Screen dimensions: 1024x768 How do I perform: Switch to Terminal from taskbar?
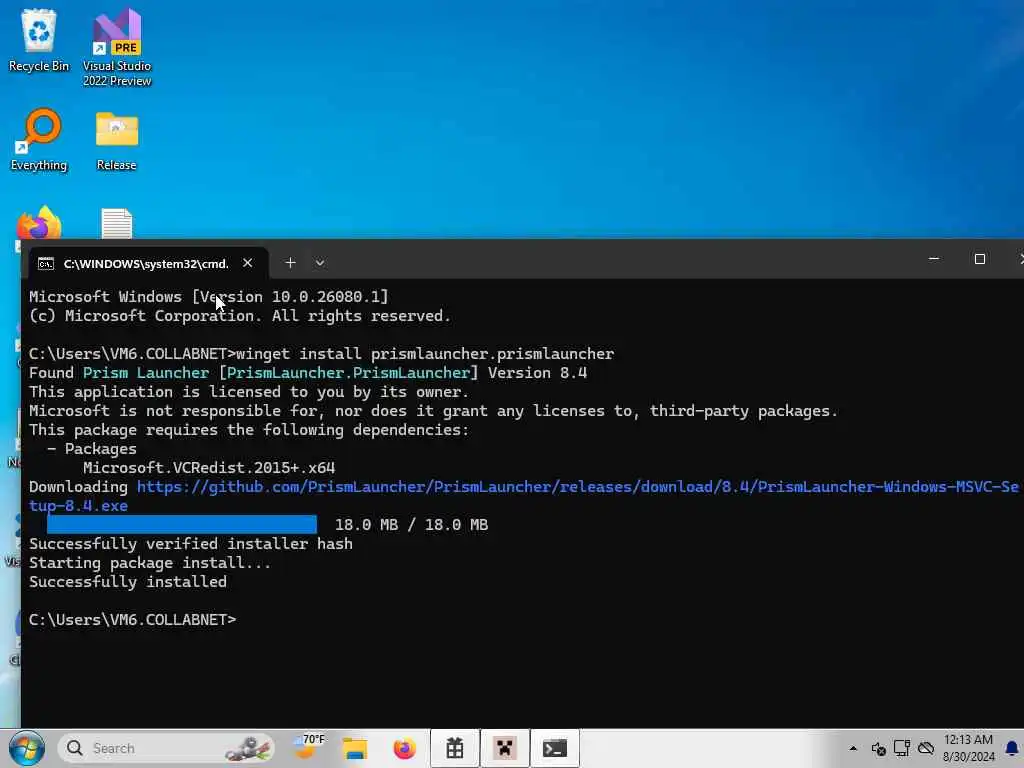pyautogui.click(x=554, y=748)
